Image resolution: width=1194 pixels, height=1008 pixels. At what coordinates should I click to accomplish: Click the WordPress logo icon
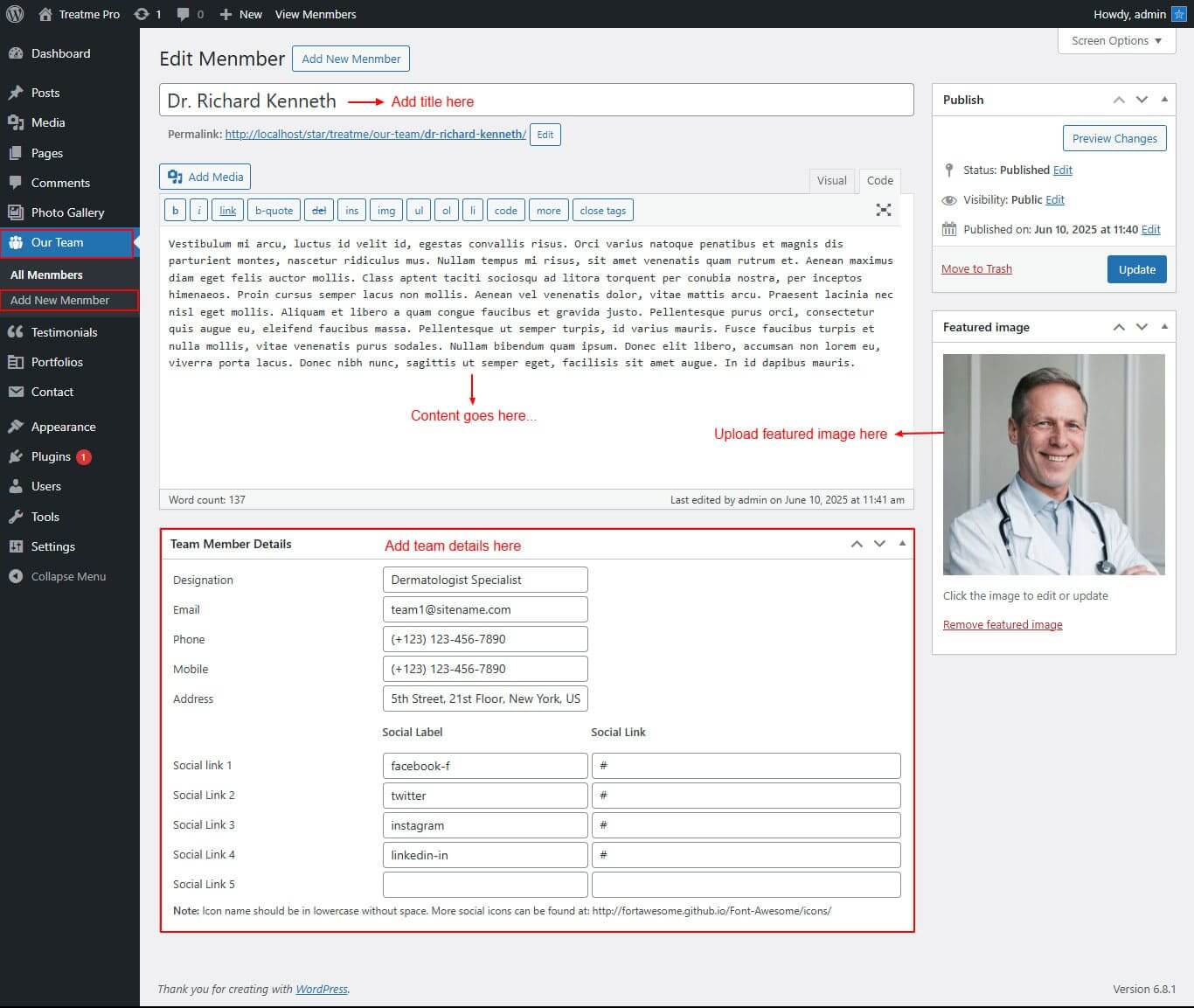[15, 14]
